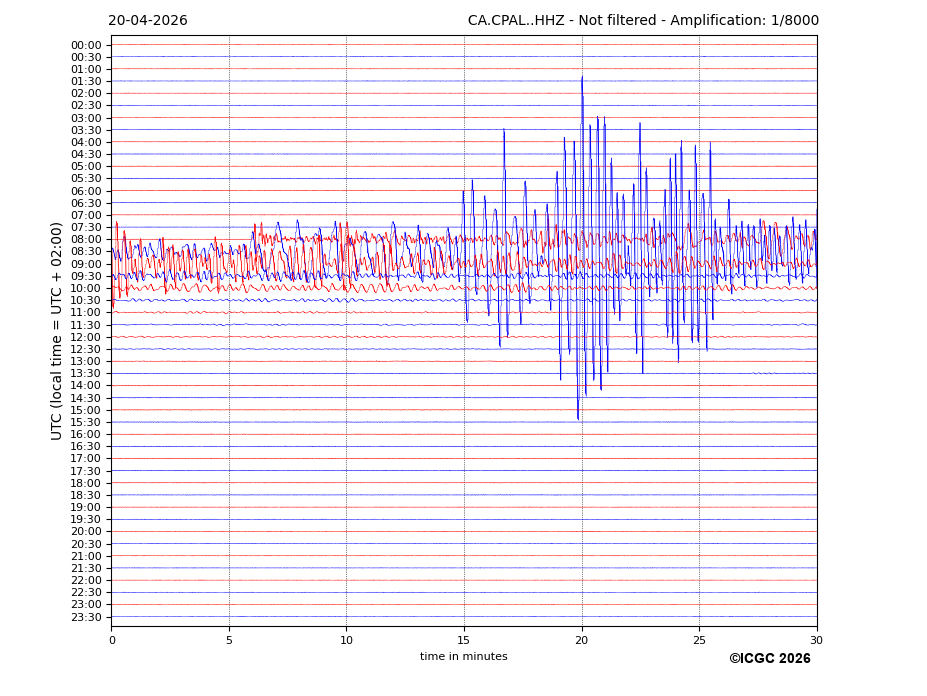
Task: Click the 30 tick on the minutes axis
Action: pyautogui.click(x=816, y=640)
